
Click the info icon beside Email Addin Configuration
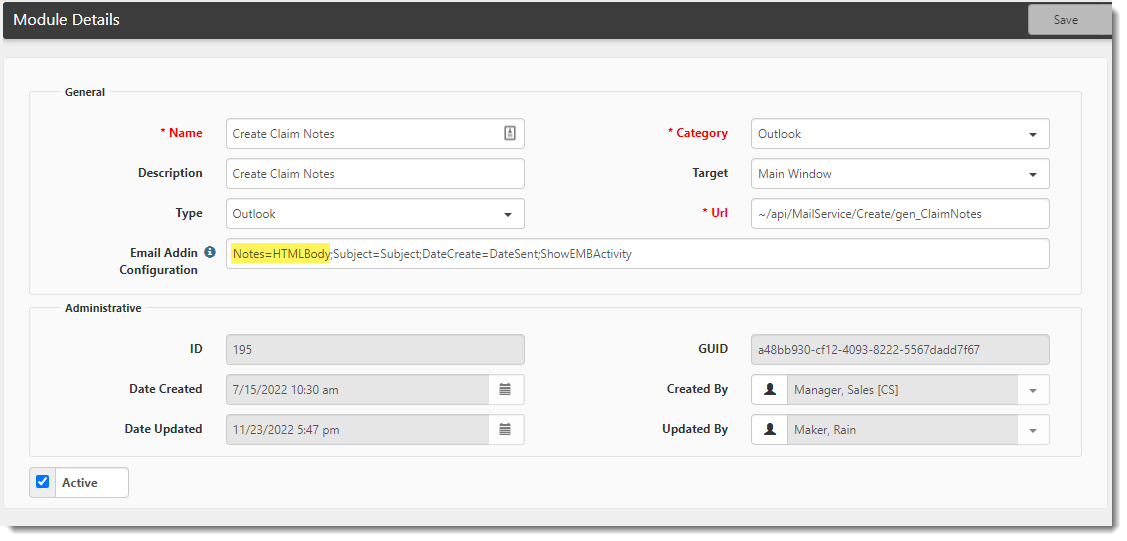(x=210, y=253)
